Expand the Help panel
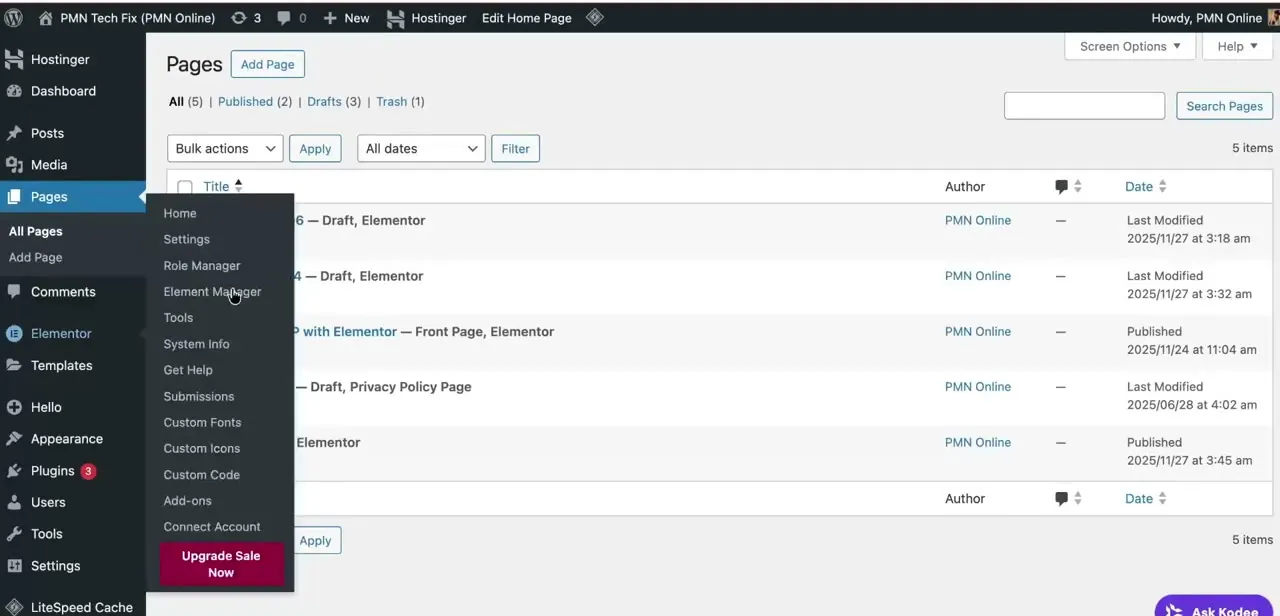1280x616 pixels. point(1237,46)
